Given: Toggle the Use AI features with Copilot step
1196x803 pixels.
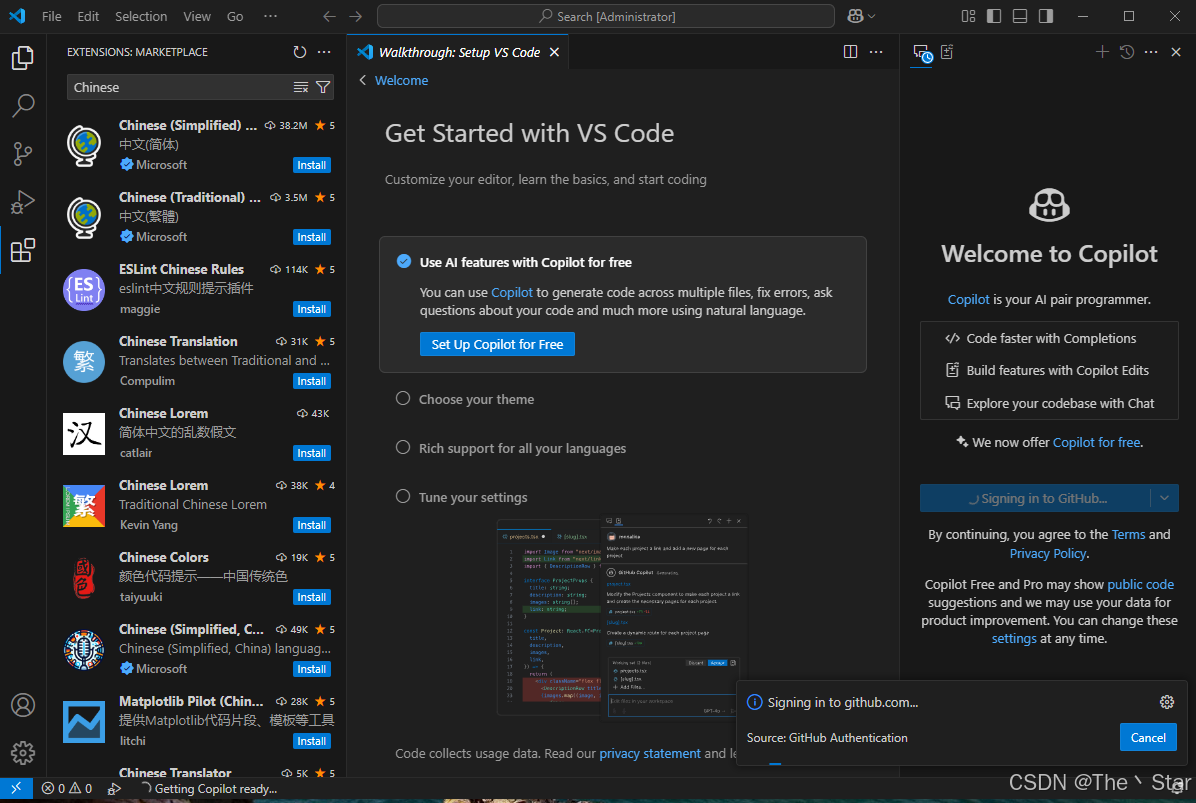Looking at the screenshot, I should [x=404, y=262].
